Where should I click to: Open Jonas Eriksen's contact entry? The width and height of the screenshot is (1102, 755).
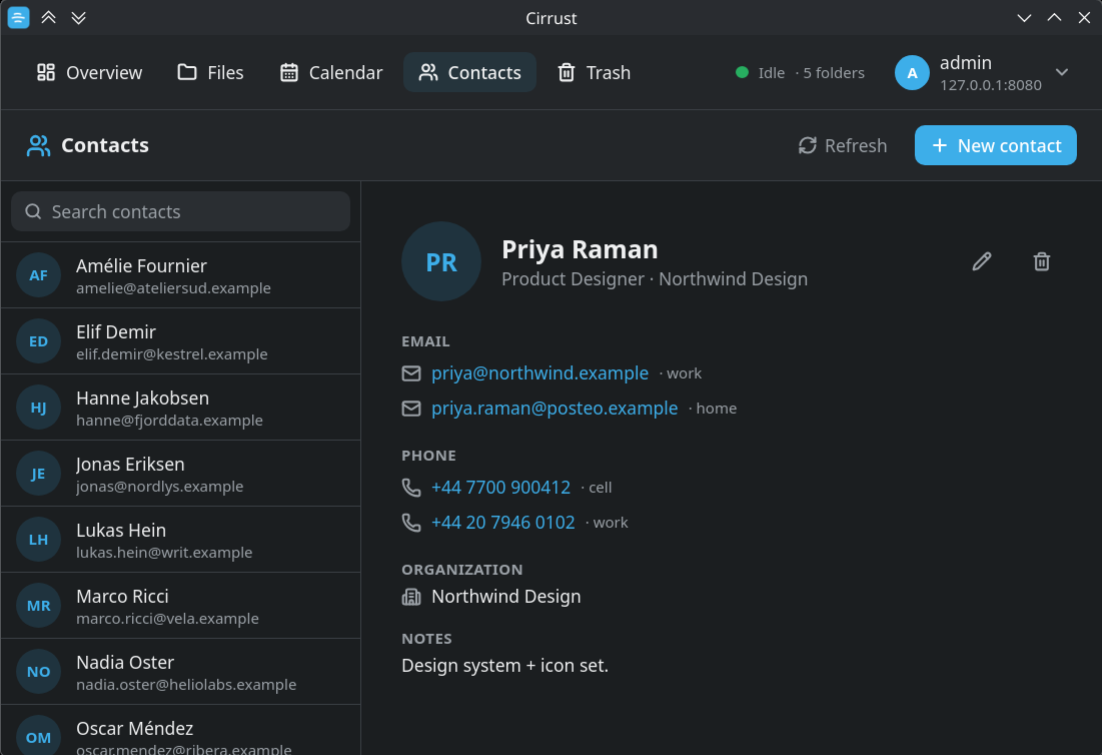coord(181,474)
